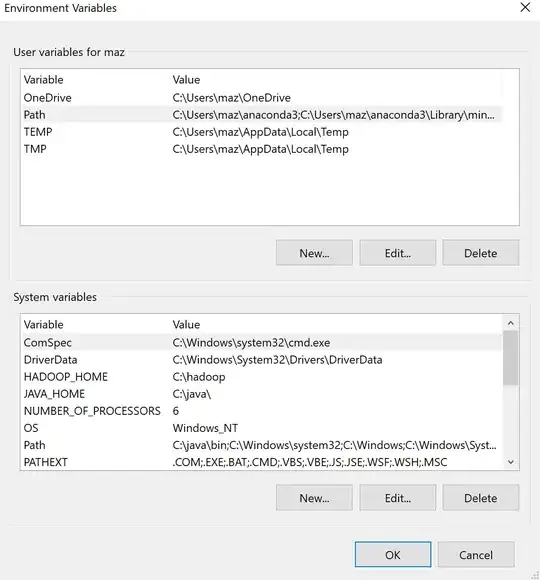
Task: Select the ComSpec system variable
Action: [x=261, y=343]
